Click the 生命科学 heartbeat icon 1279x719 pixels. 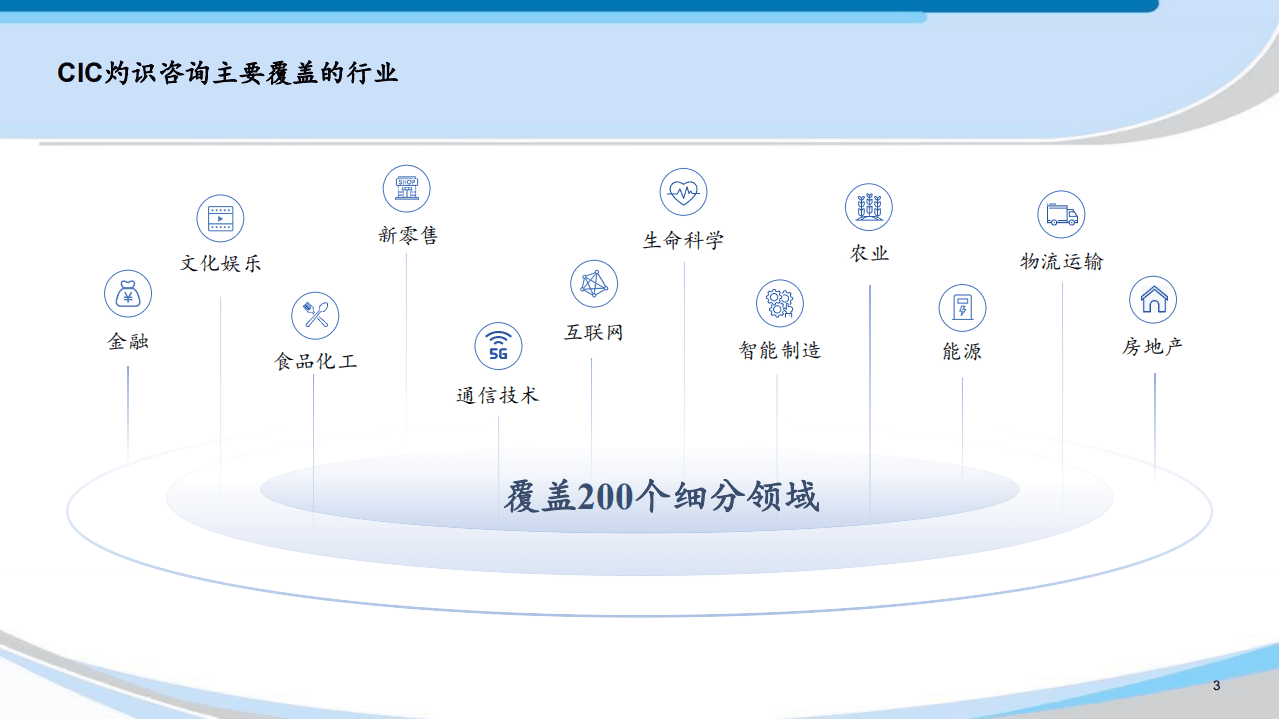pos(683,192)
